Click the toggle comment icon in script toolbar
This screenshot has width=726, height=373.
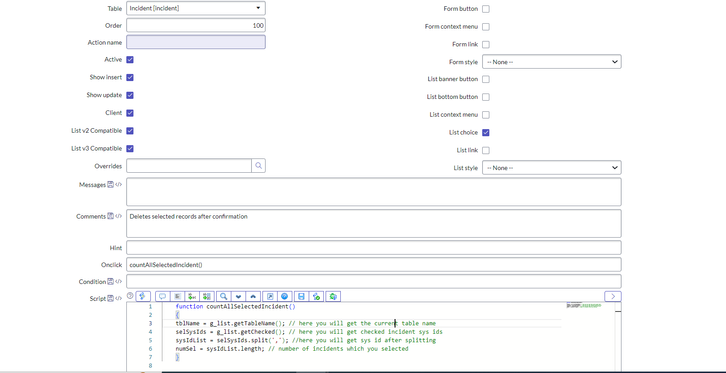[163, 296]
